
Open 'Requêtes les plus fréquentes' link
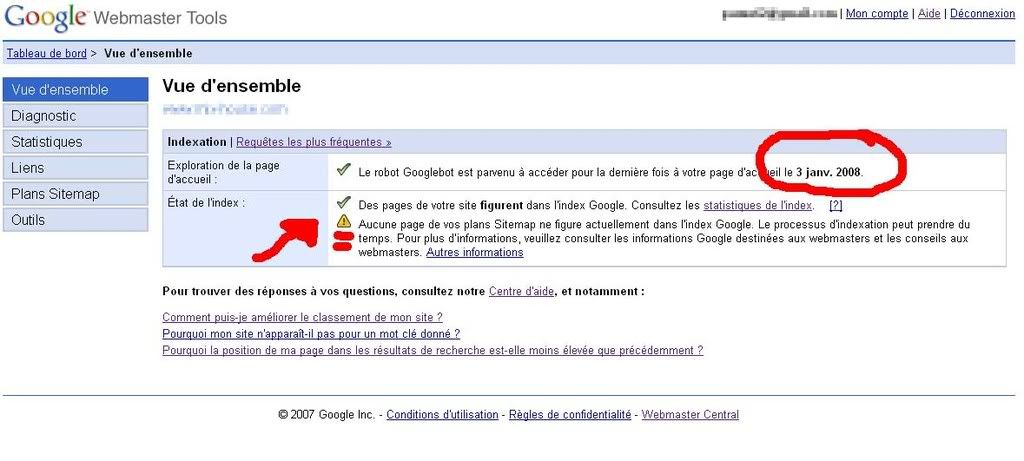pyautogui.click(x=313, y=142)
